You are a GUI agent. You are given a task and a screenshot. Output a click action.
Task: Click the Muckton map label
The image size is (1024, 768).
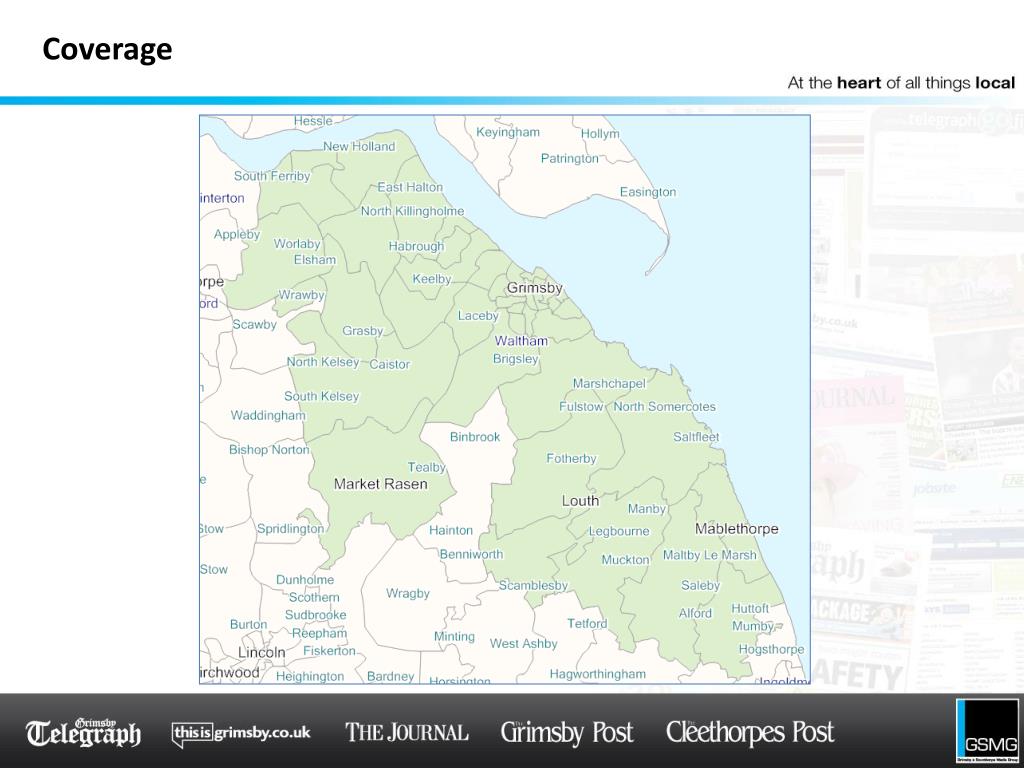(x=626, y=560)
